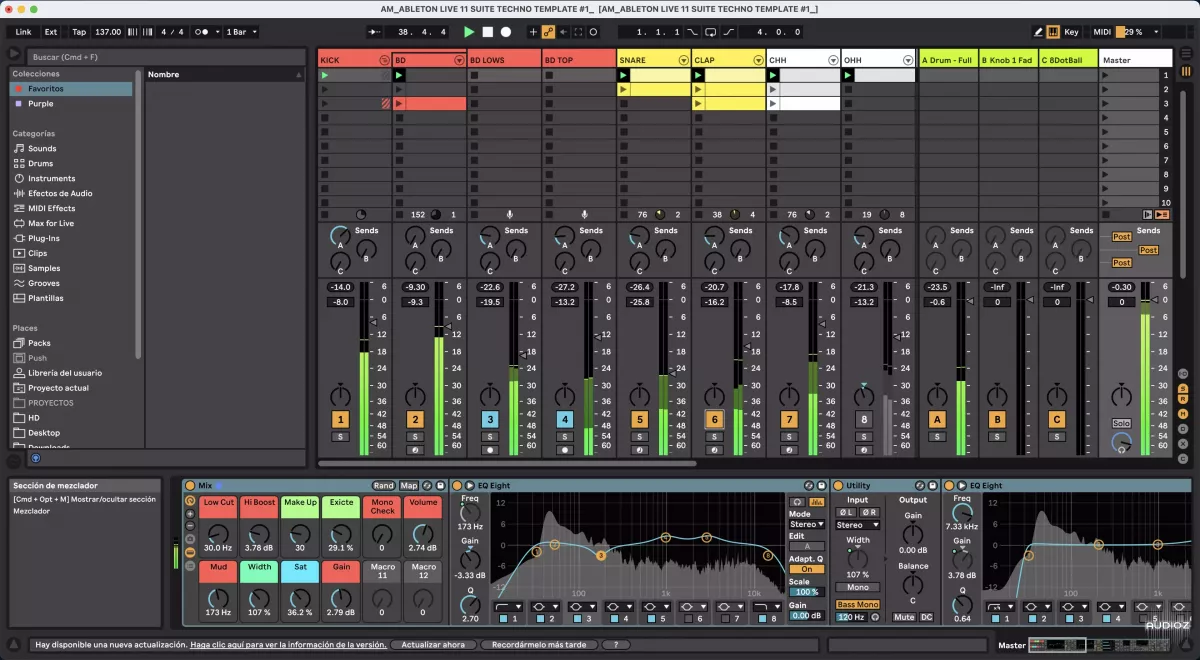Open EQ Eight Mode Stereo dropdown

click(807, 524)
